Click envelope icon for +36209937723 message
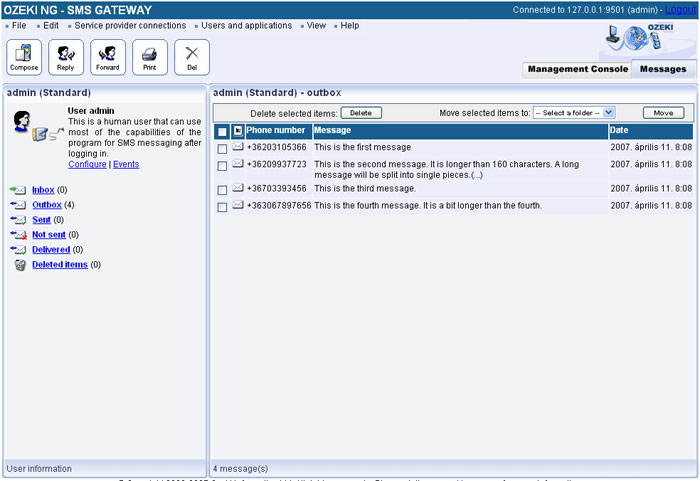 (x=238, y=163)
